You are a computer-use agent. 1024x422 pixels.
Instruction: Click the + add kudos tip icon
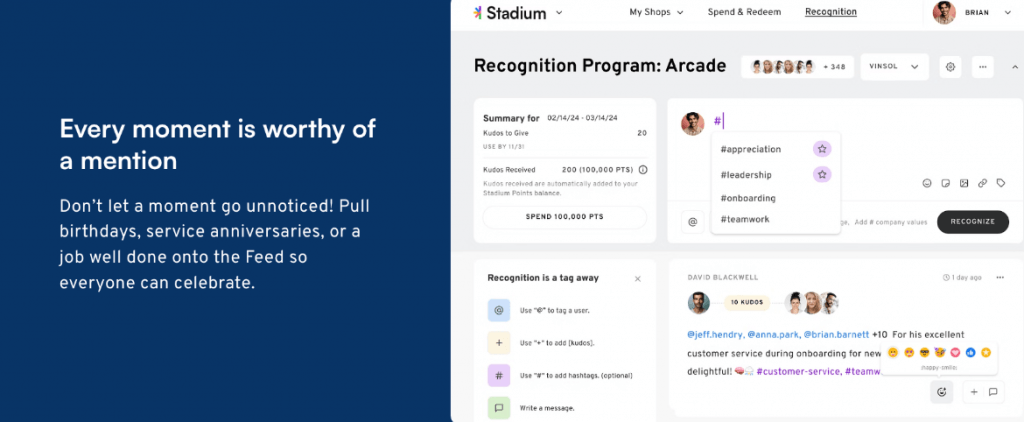pos(499,343)
